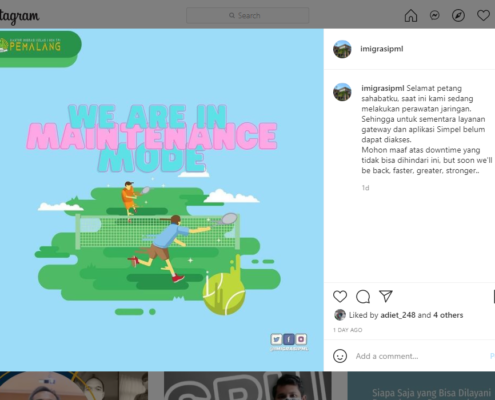Click the 1 DAY AGO timestamp

coord(348,330)
